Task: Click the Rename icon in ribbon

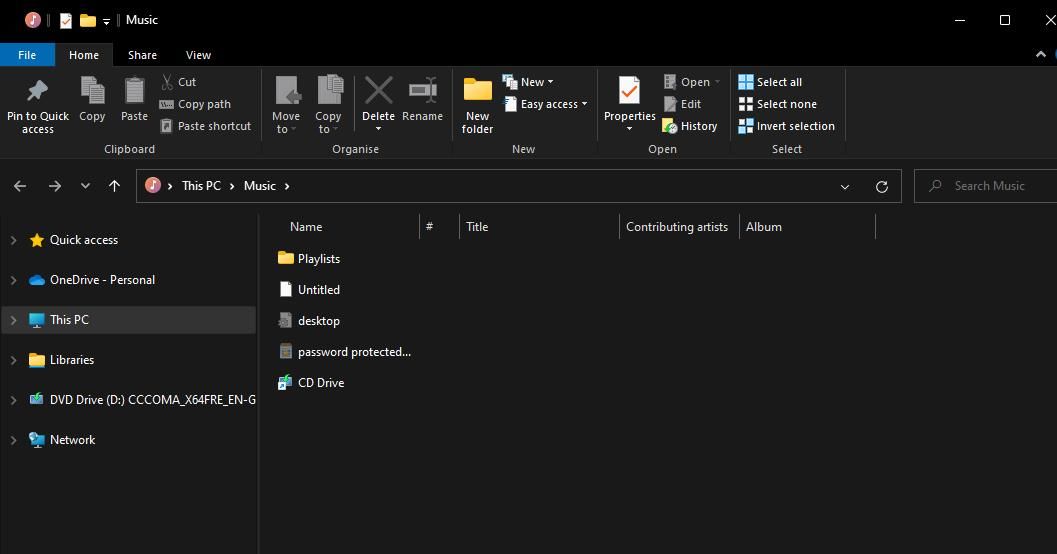Action: pos(422,91)
